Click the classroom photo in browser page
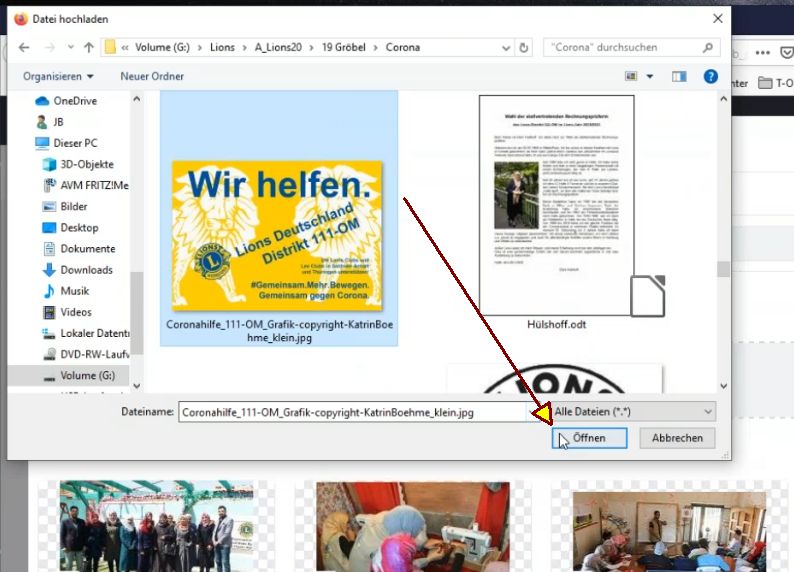The width and height of the screenshot is (794, 572). tap(669, 532)
